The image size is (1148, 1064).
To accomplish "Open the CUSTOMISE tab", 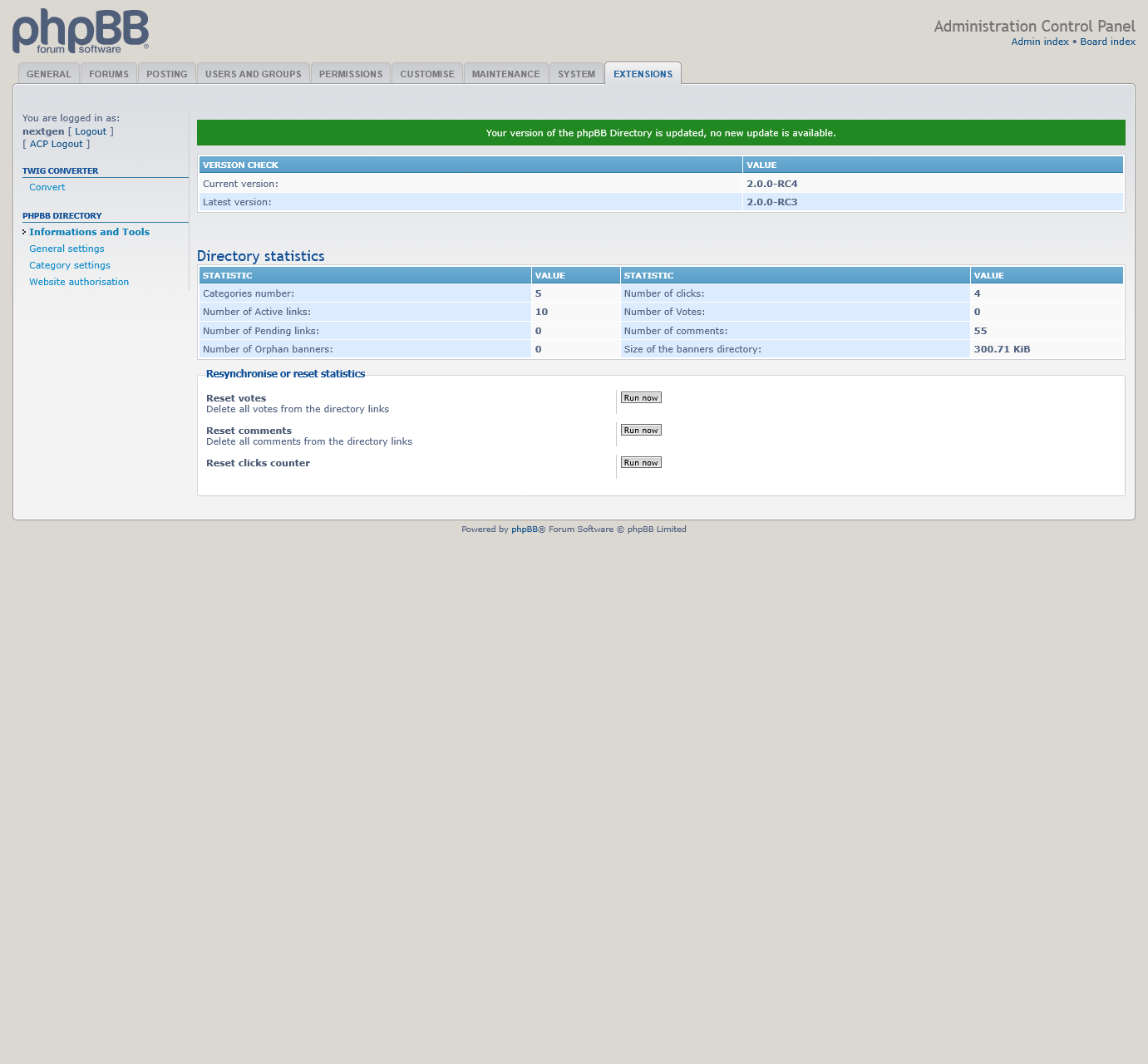I will pyautogui.click(x=426, y=73).
